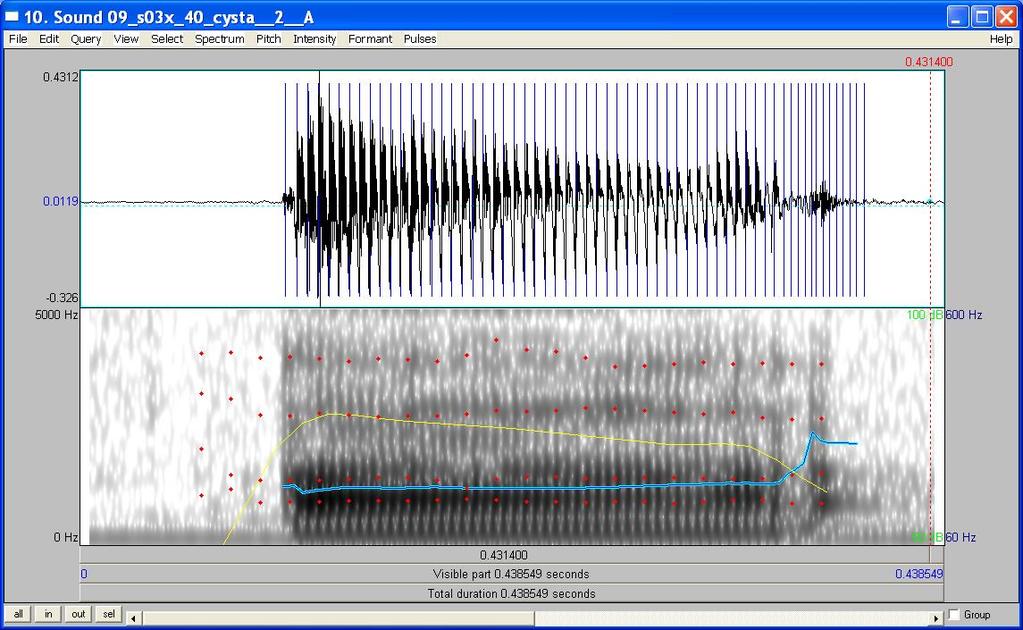The image size is (1023, 630).
Task: Click the 600 Hz pitch range label
Action: tap(964, 315)
